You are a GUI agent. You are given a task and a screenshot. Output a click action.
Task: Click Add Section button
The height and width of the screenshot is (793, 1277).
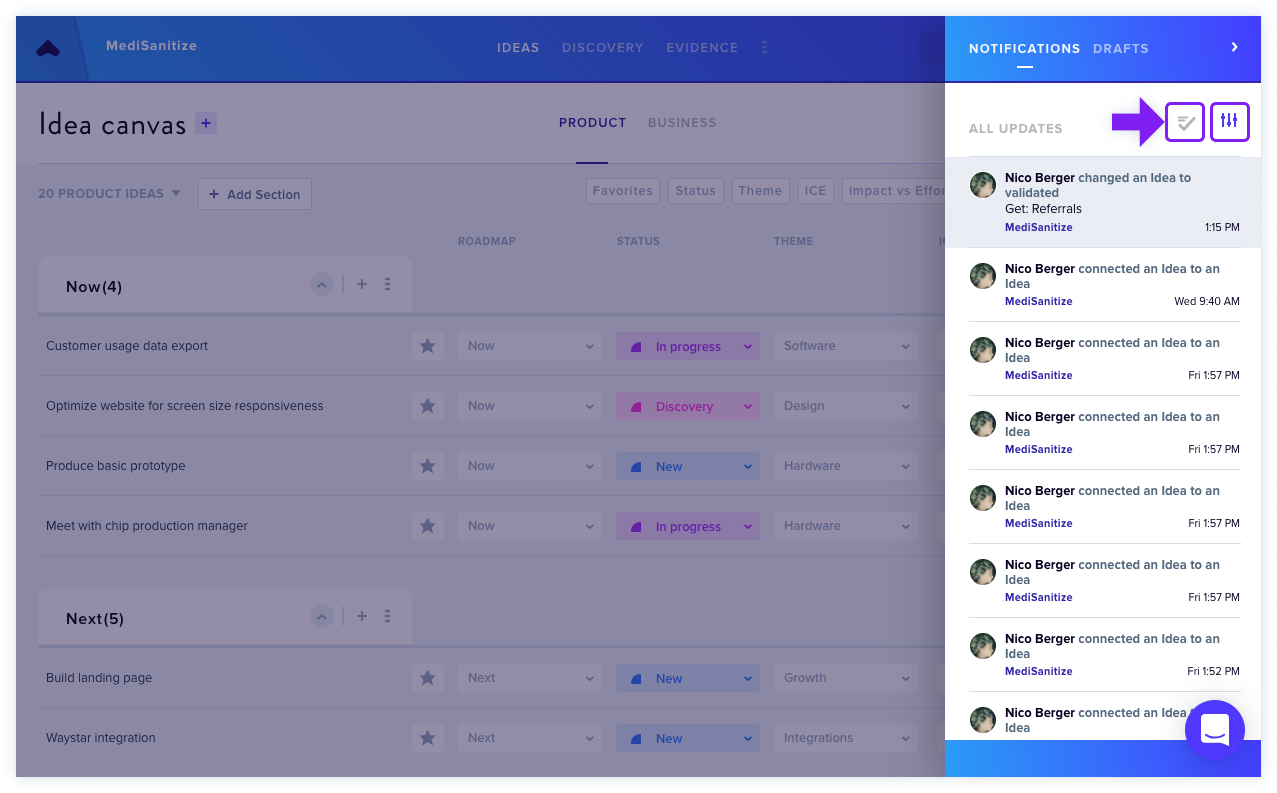(255, 194)
